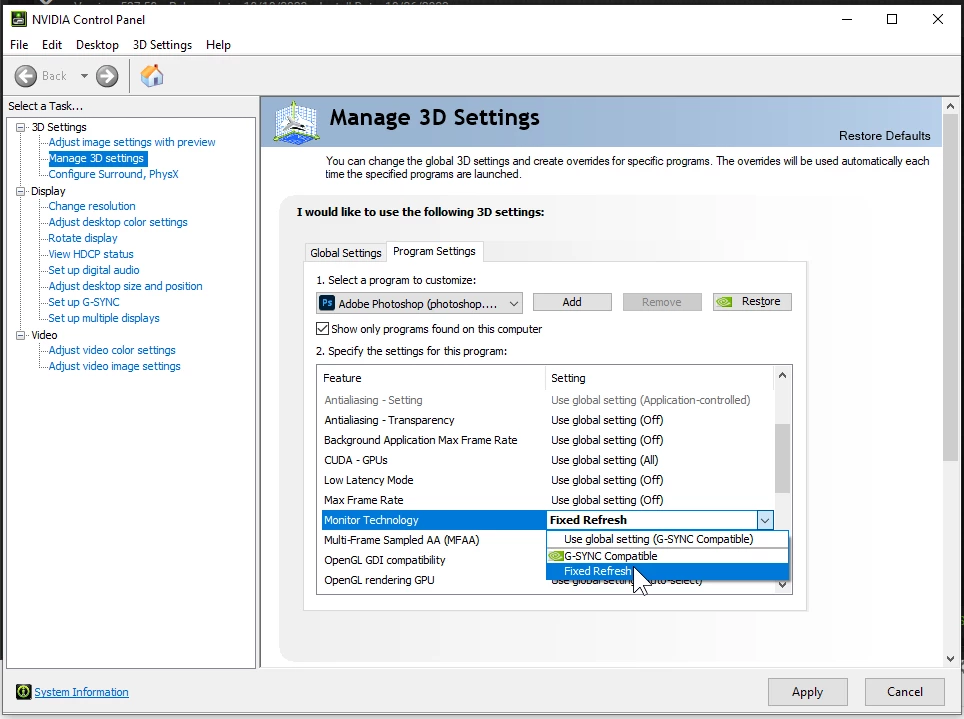Click the Add button
Viewport: 964px width, 719px height.
point(572,302)
